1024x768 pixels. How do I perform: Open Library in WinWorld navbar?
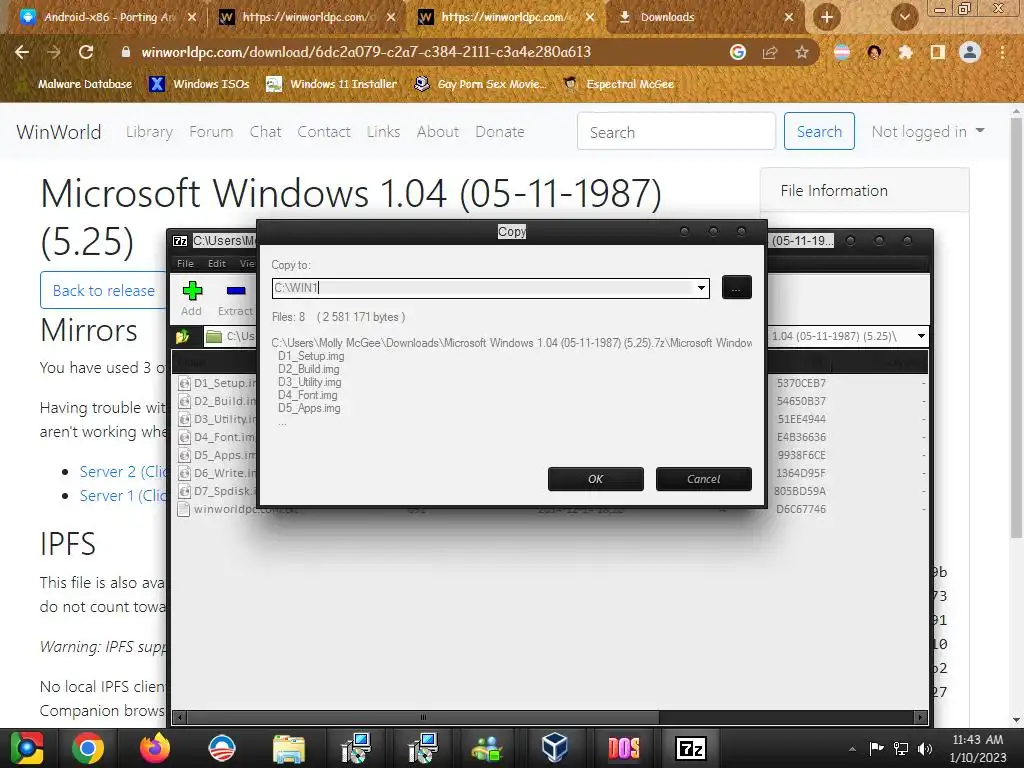click(x=150, y=132)
